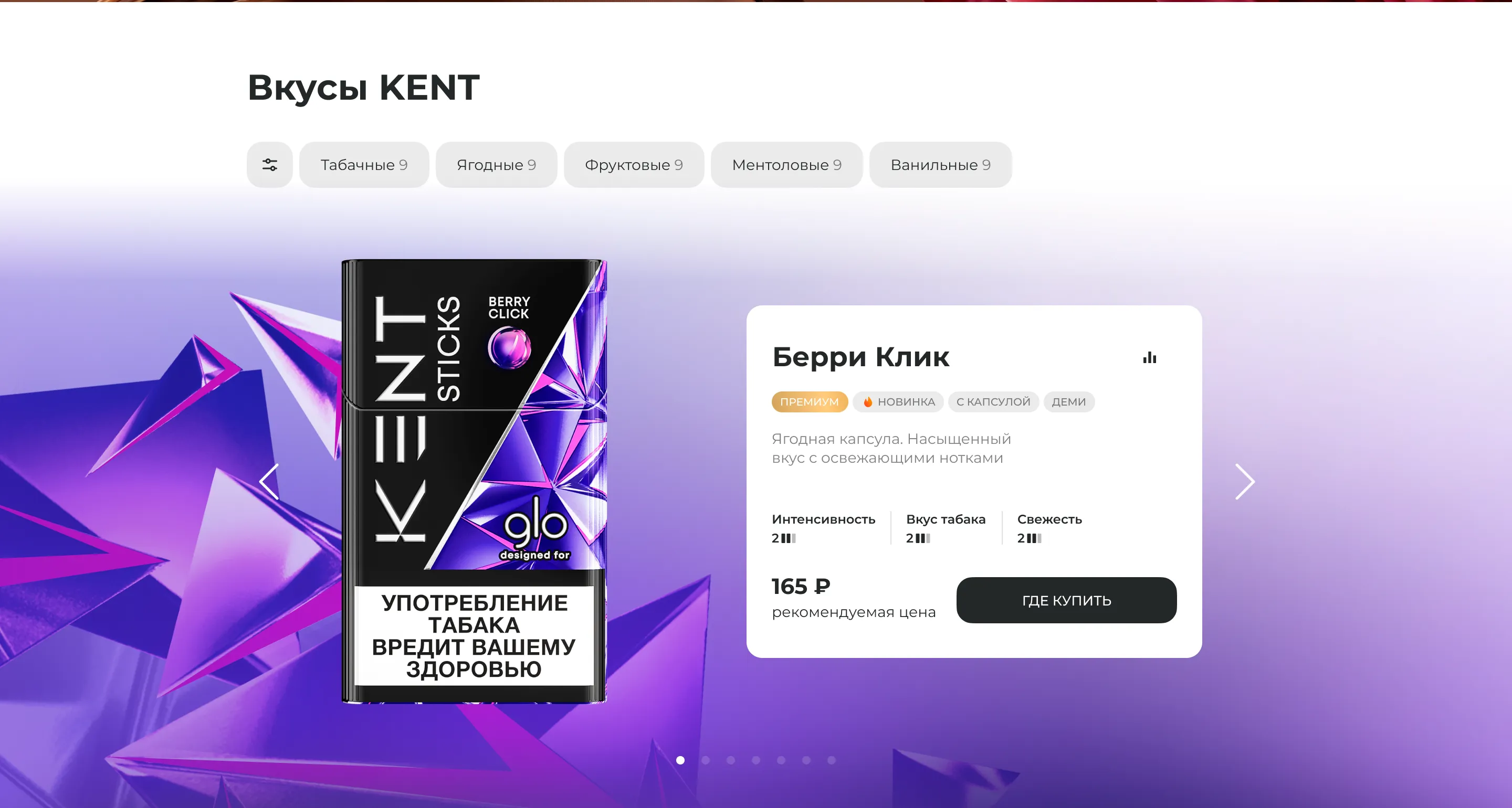Click the flame icon on Новинка tag
This screenshot has height=808, width=1512.
[x=867, y=402]
